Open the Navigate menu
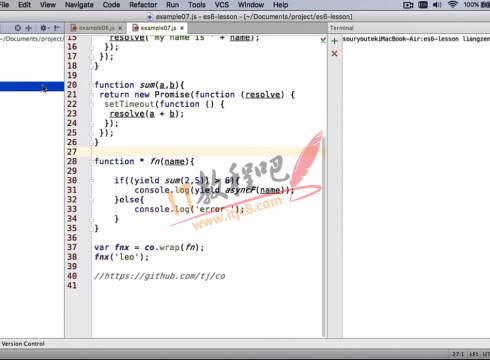The image size is (490, 360). (x=79, y=5)
